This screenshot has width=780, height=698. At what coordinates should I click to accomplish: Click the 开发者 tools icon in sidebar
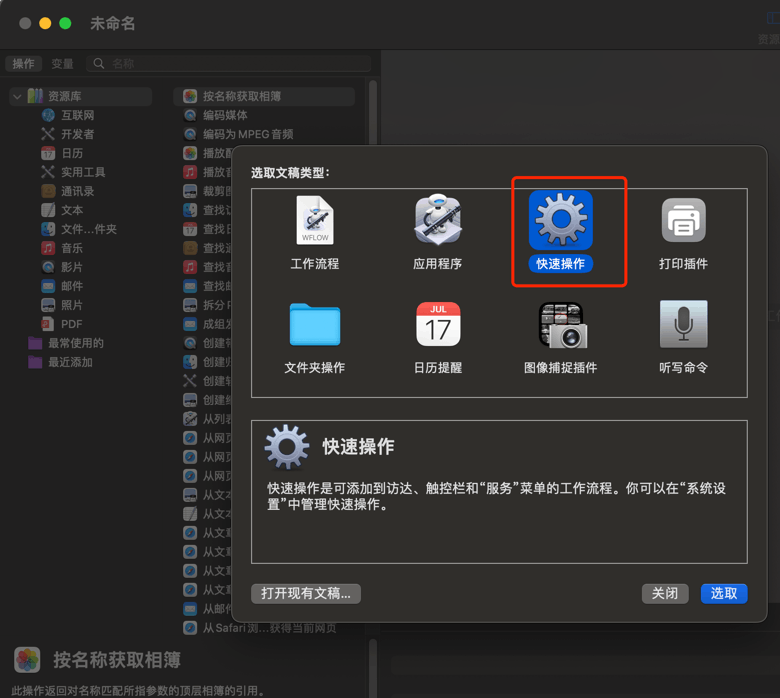tap(48, 134)
